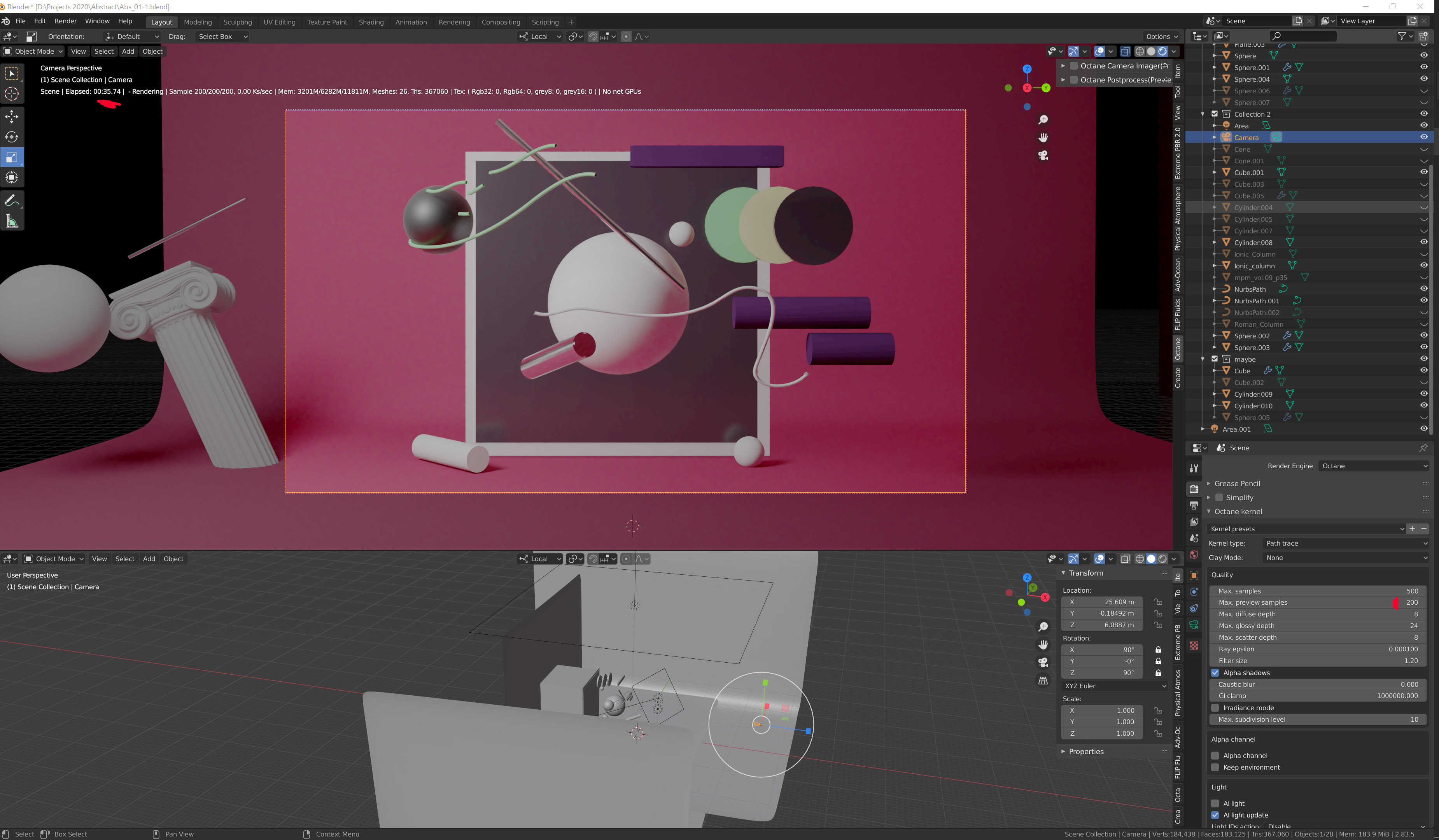Open the Render menu
This screenshot has width=1439, height=840.
(x=65, y=21)
